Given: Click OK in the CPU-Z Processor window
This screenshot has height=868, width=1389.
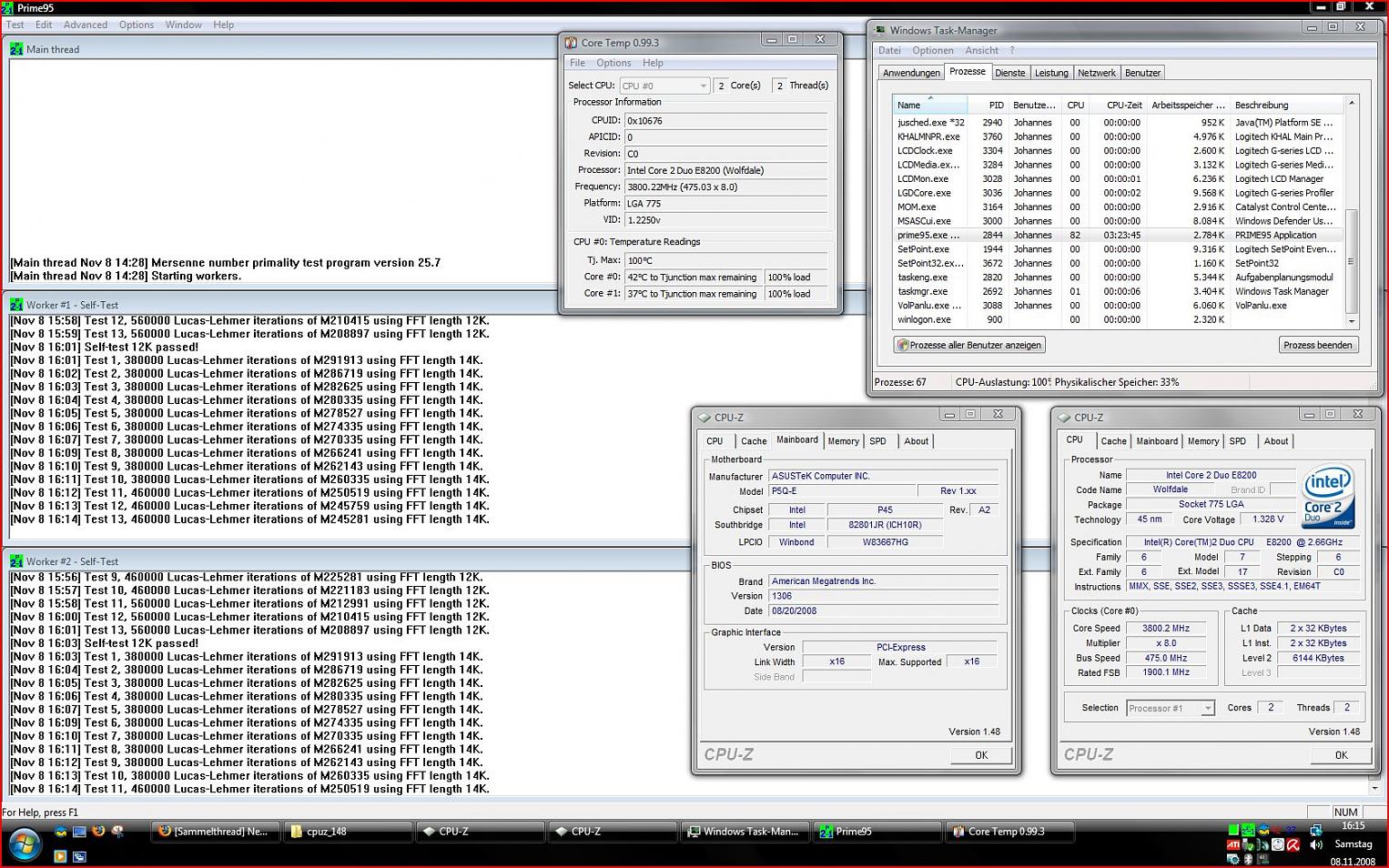Looking at the screenshot, I should pos(1341,755).
